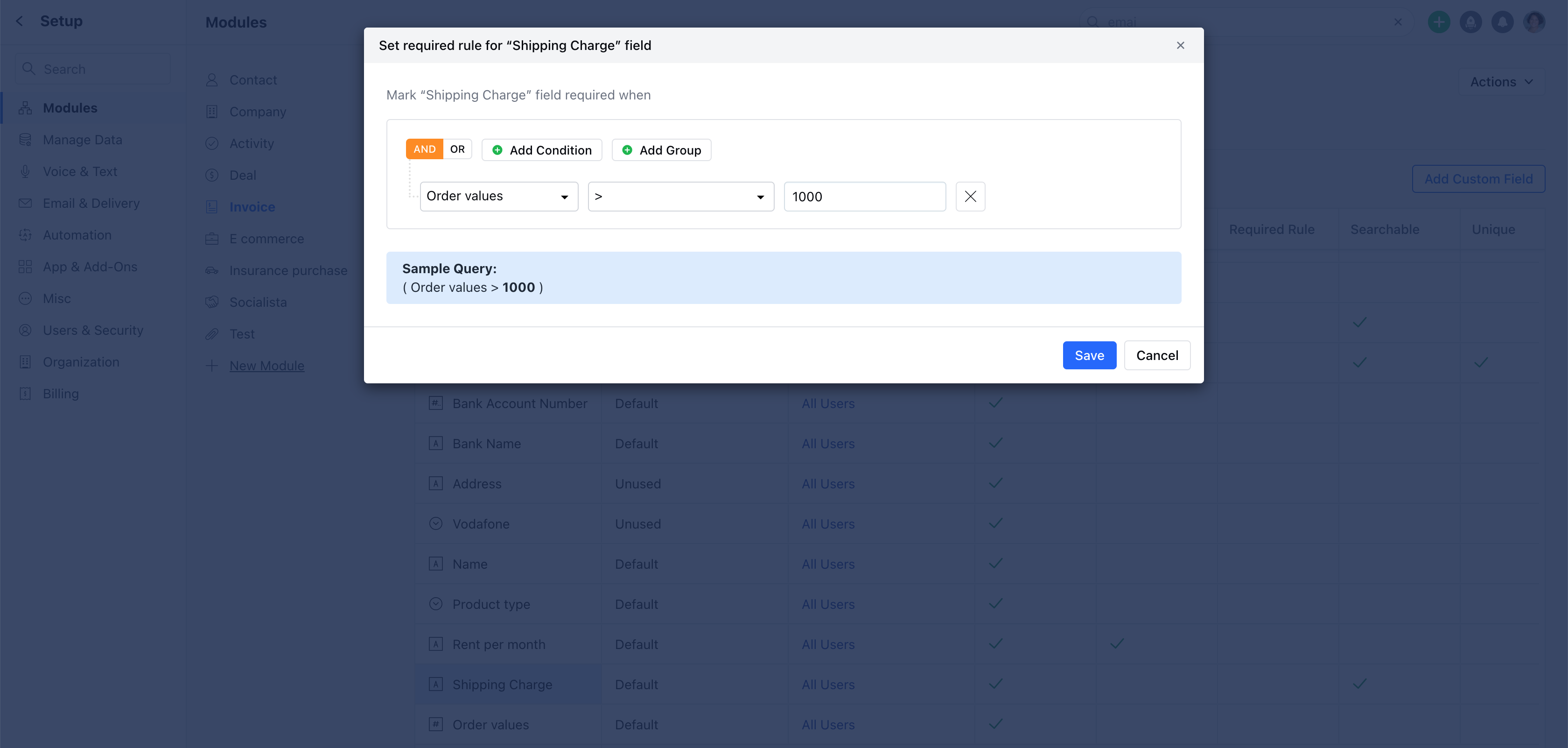Click Add Group button
Viewport: 1568px width, 748px height.
click(x=661, y=150)
